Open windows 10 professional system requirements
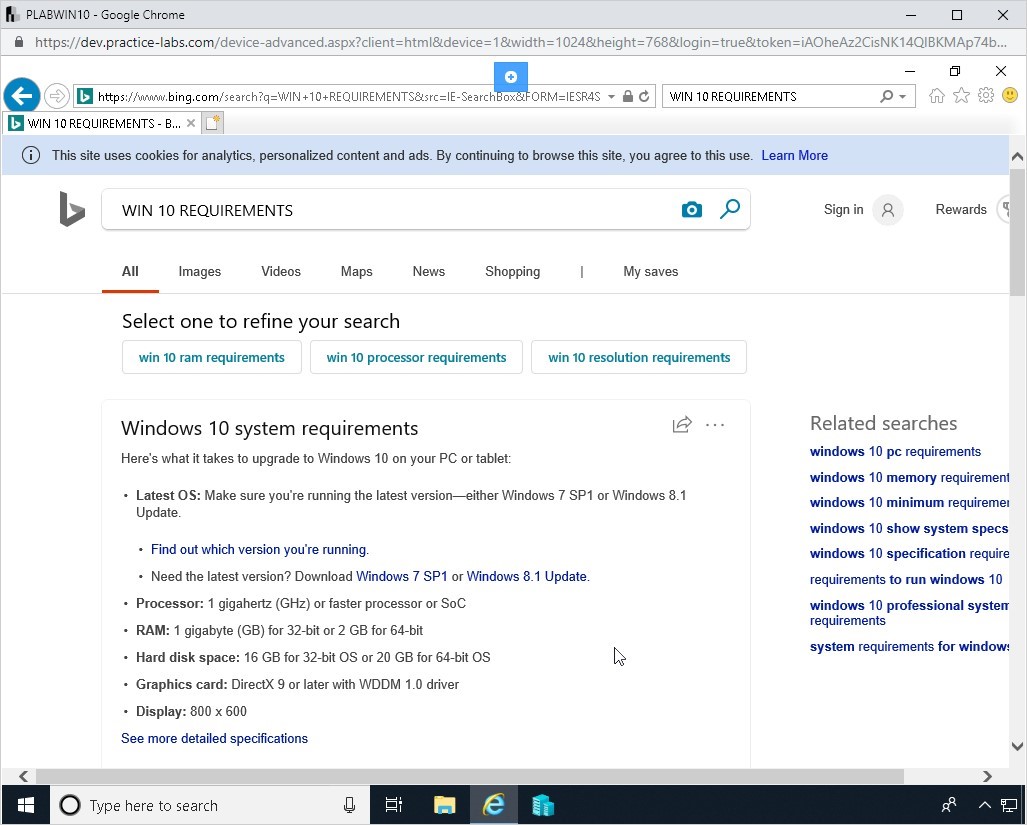1027x825 pixels. point(909,613)
